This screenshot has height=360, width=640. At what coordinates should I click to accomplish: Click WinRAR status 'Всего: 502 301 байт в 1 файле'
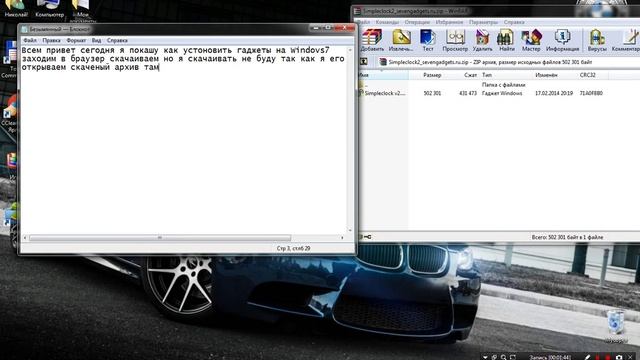(567, 237)
